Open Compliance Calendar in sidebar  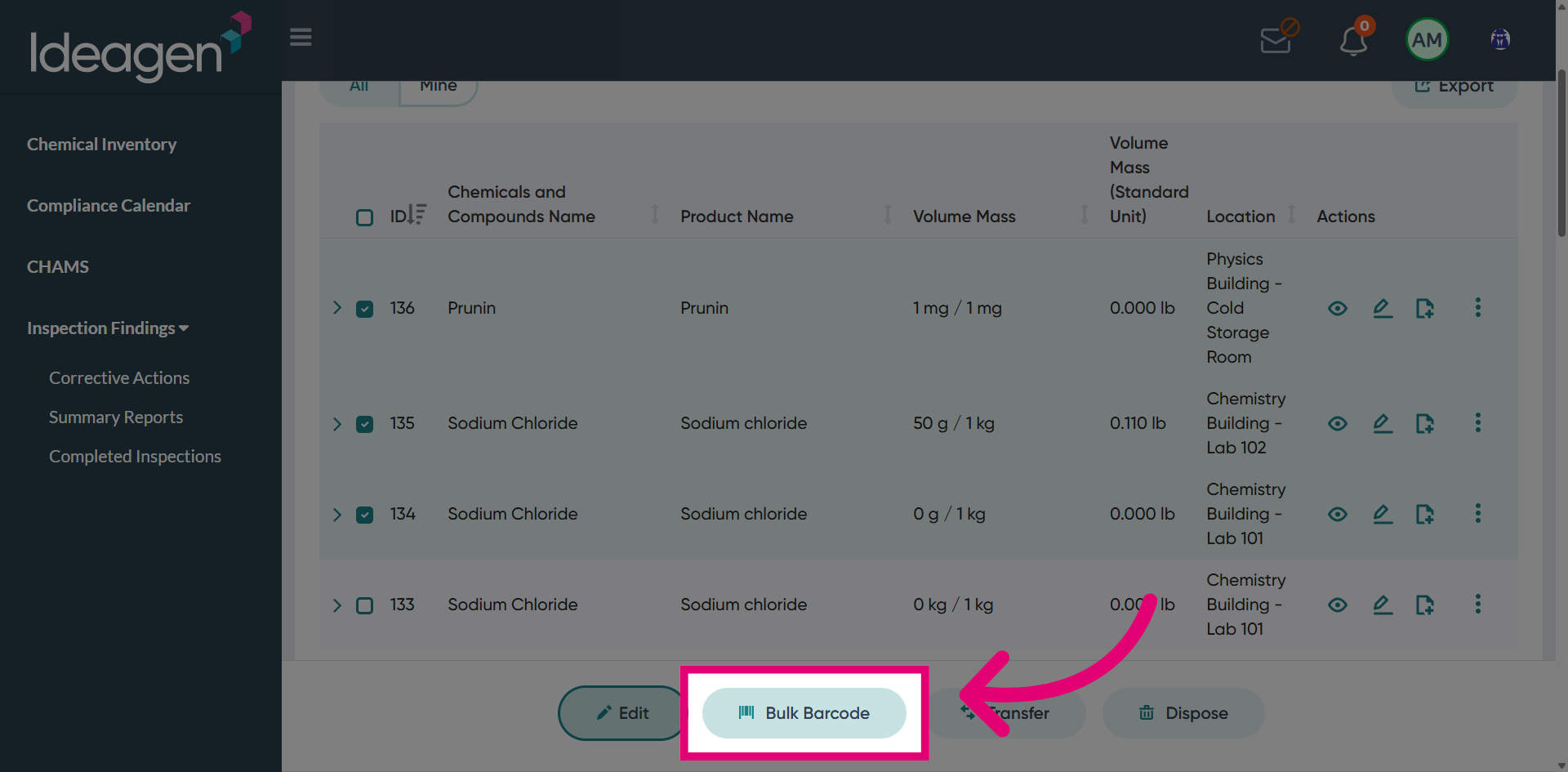coord(108,205)
